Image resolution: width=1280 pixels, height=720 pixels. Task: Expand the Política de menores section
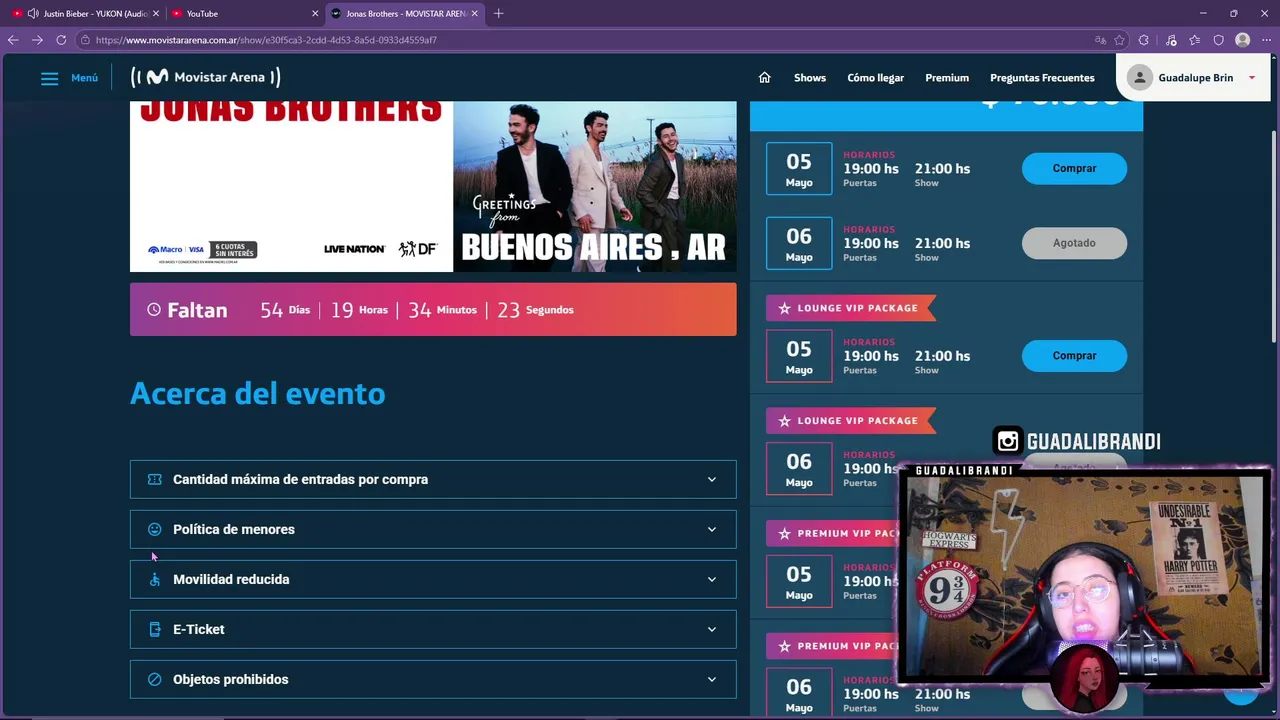433,529
